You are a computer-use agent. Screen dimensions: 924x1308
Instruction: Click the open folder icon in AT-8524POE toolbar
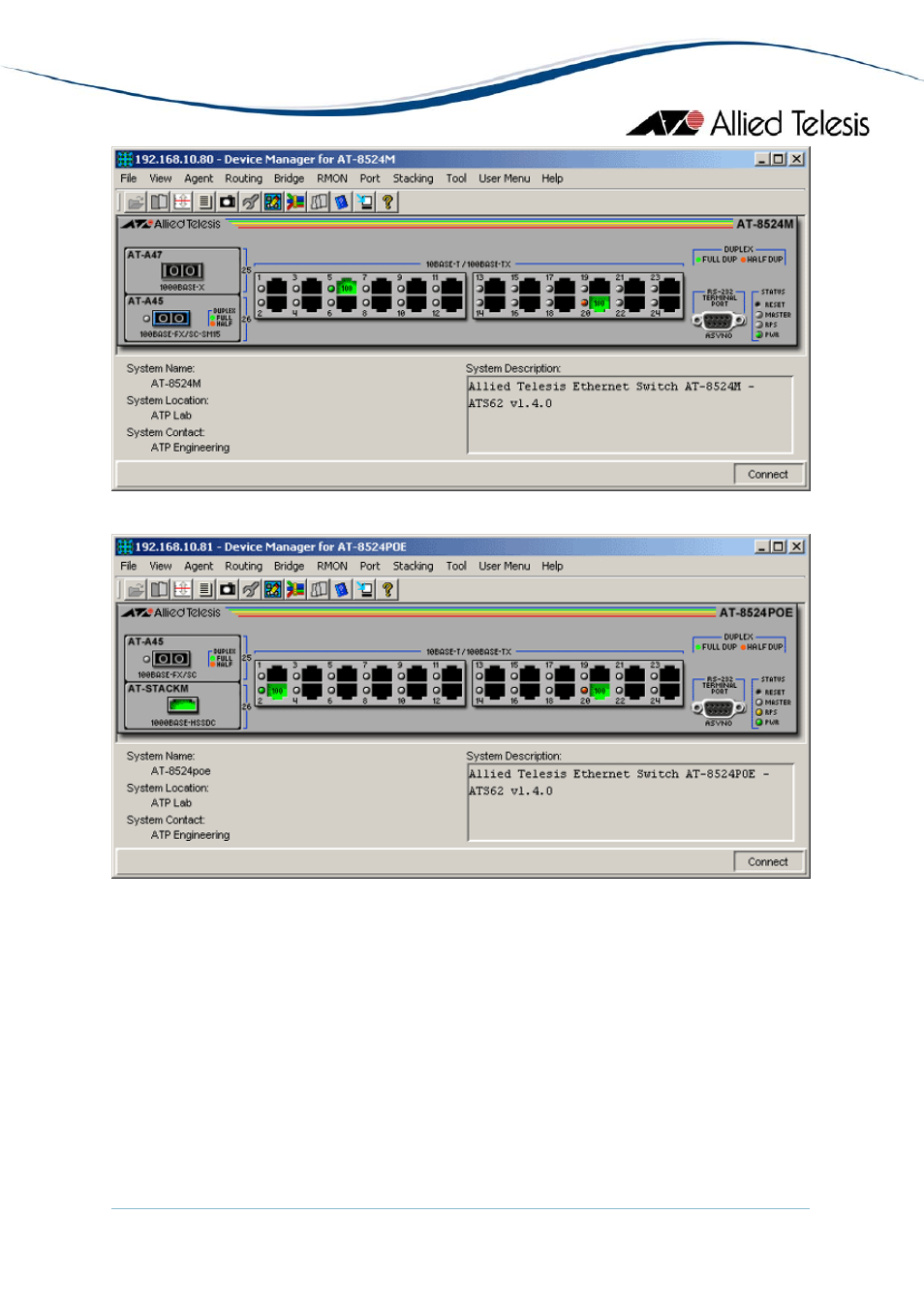click(x=136, y=589)
